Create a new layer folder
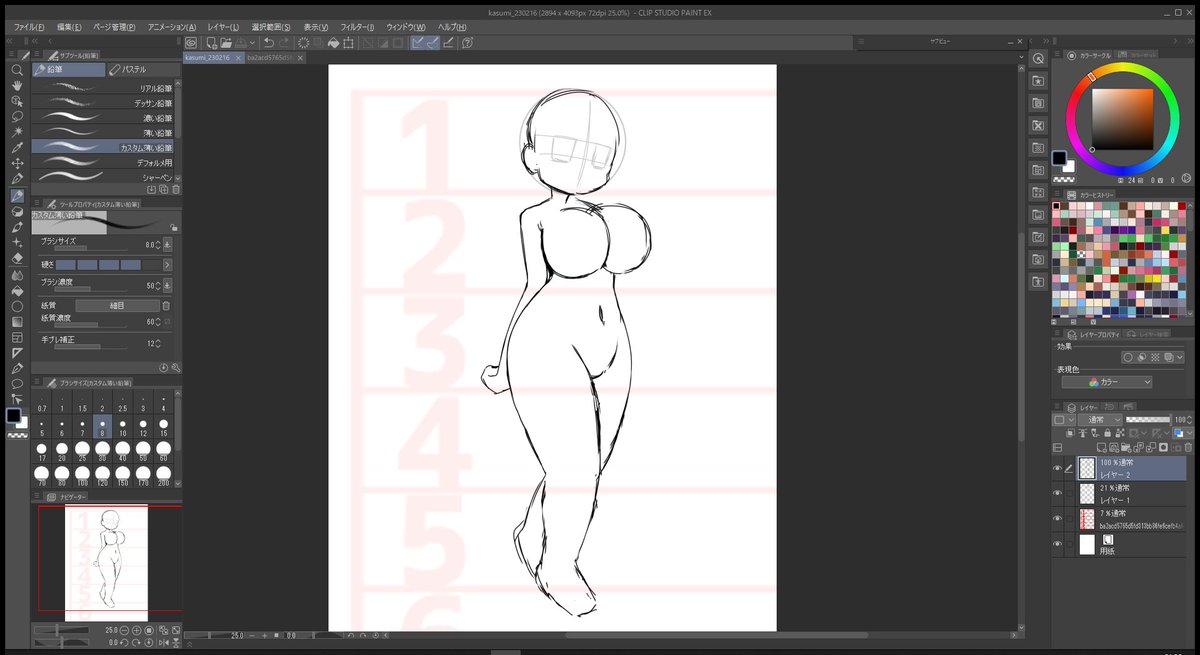 1126,448
